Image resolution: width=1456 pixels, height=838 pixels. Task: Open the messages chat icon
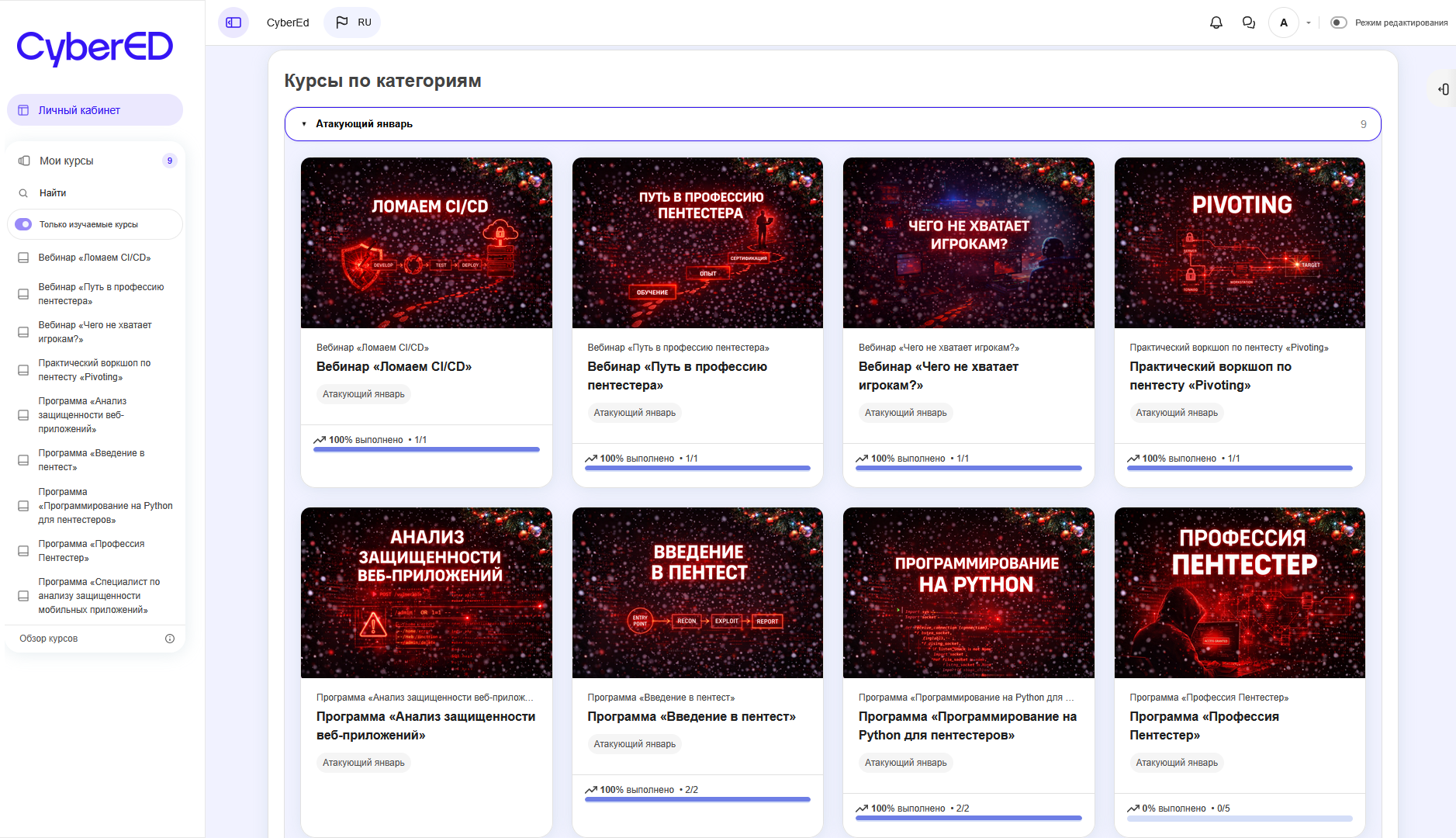[1248, 23]
